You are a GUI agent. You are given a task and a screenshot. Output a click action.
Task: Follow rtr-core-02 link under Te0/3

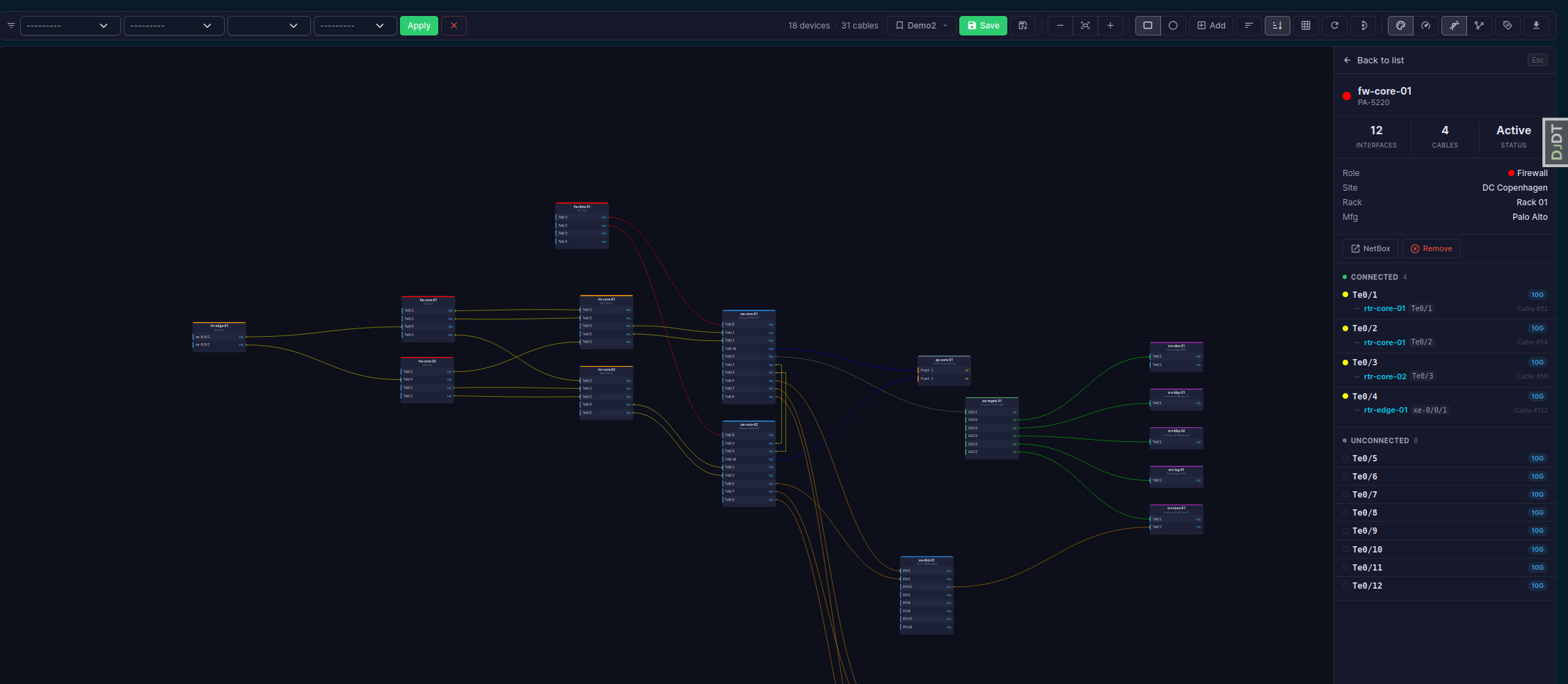(1385, 376)
